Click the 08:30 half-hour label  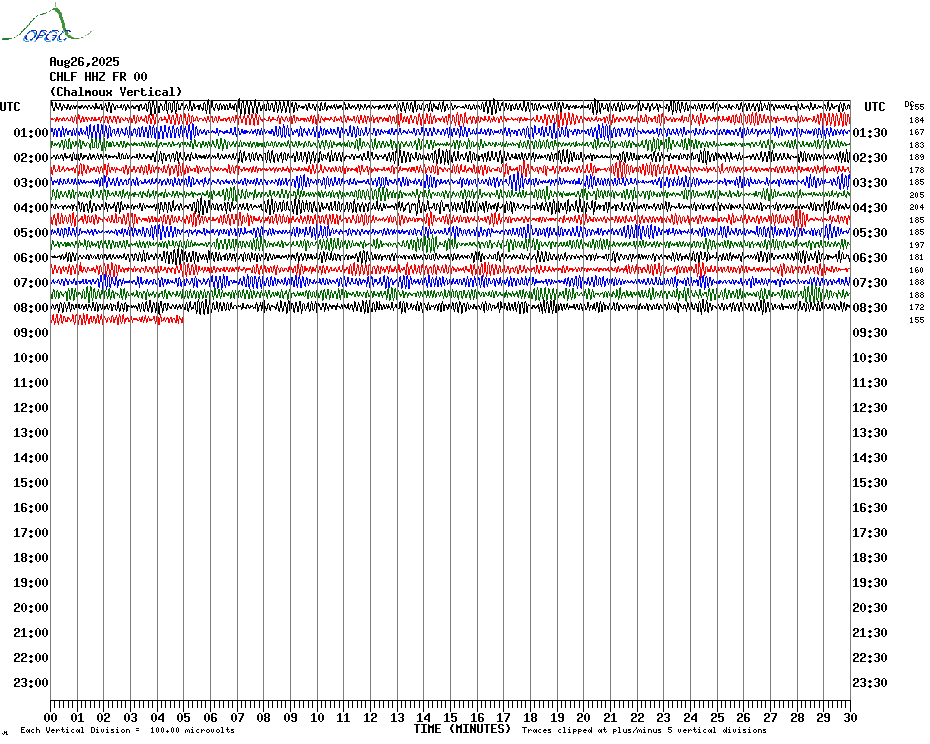[x=870, y=307]
